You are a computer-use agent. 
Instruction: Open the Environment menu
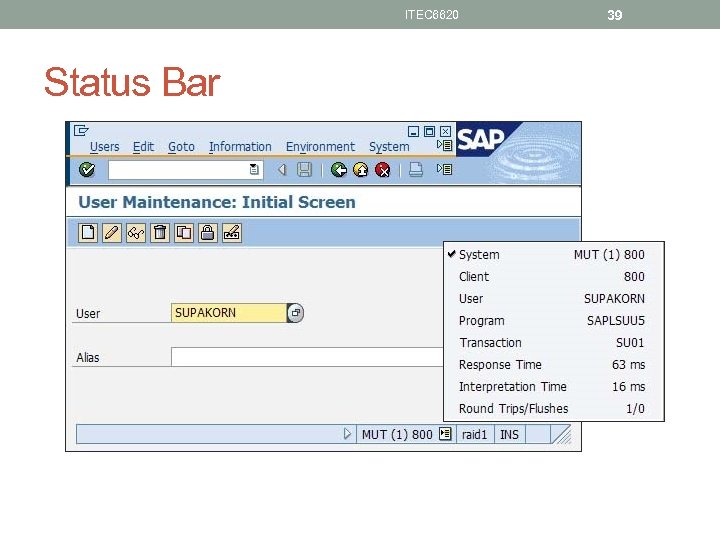[x=320, y=147]
